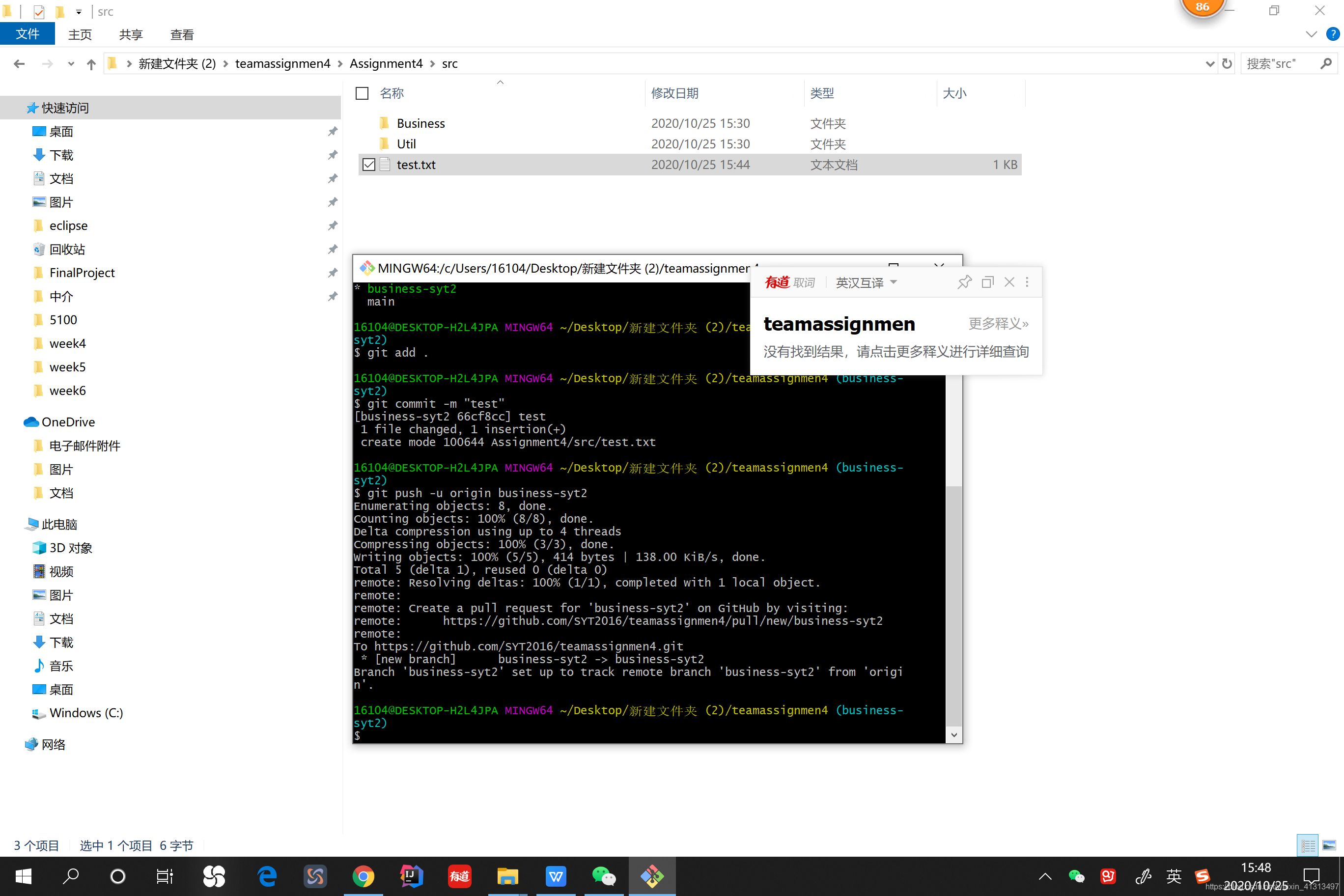Image resolution: width=1344 pixels, height=896 pixels.
Task: Click the Git Bash scroll down arrow
Action: 953,735
